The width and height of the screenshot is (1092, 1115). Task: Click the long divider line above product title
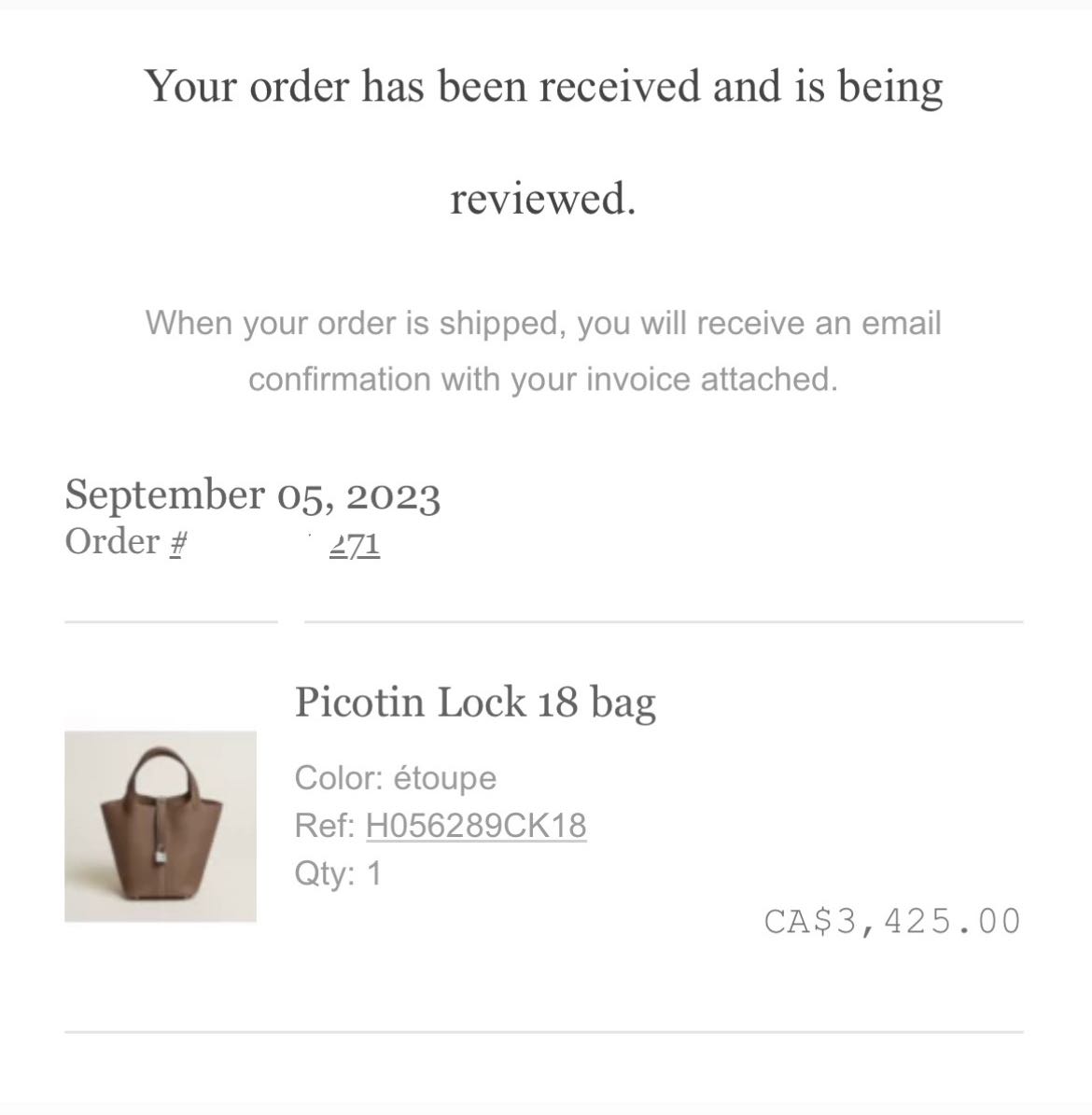click(x=664, y=621)
